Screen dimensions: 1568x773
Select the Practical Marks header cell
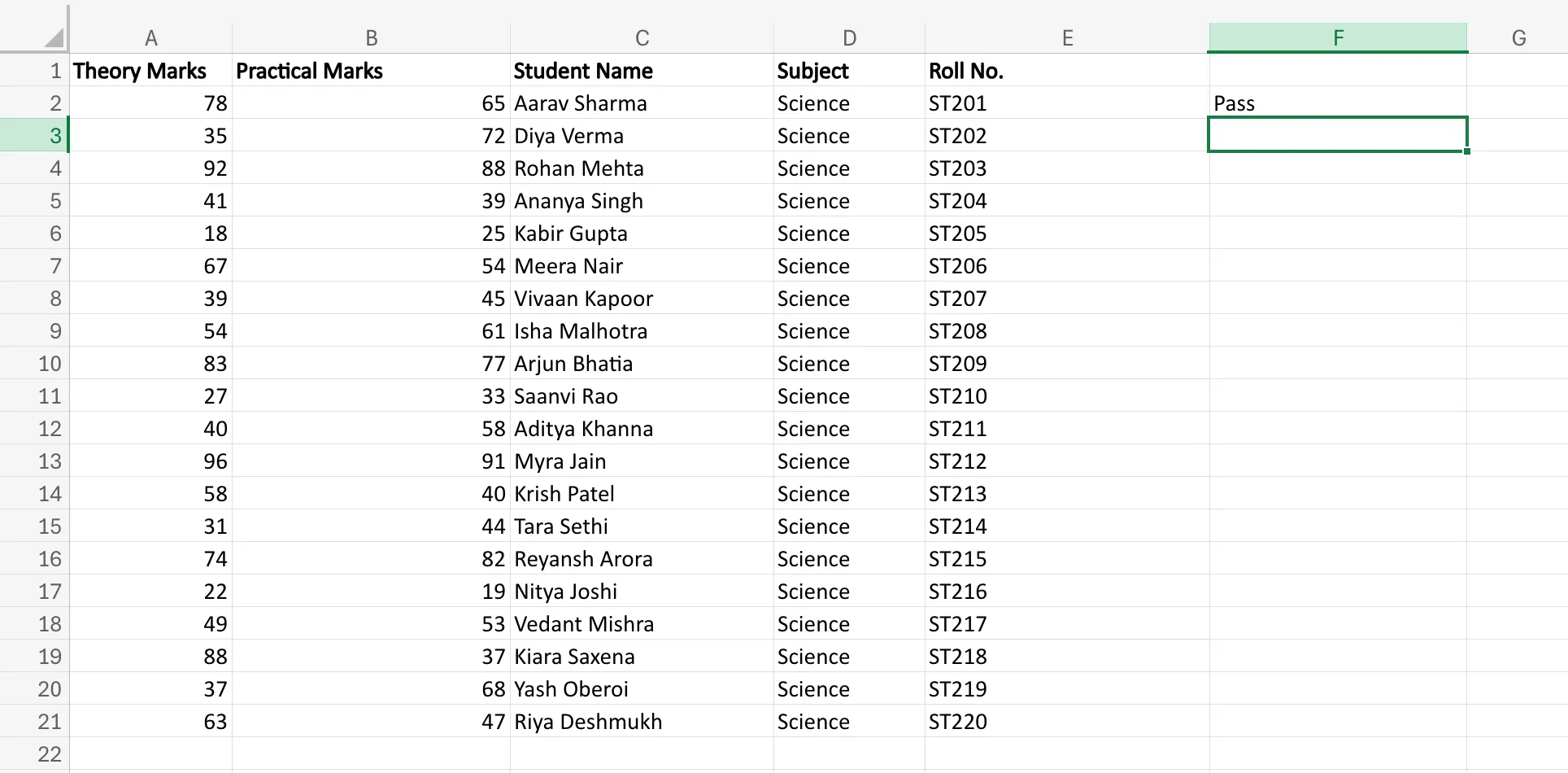pos(372,71)
